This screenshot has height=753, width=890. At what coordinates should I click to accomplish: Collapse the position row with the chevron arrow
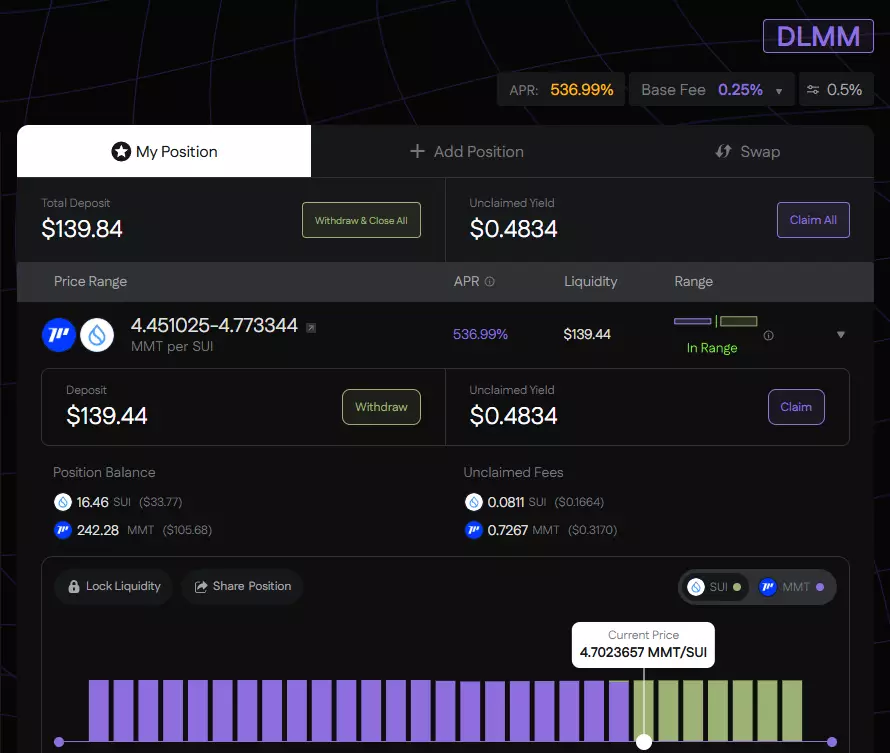pyautogui.click(x=840, y=335)
